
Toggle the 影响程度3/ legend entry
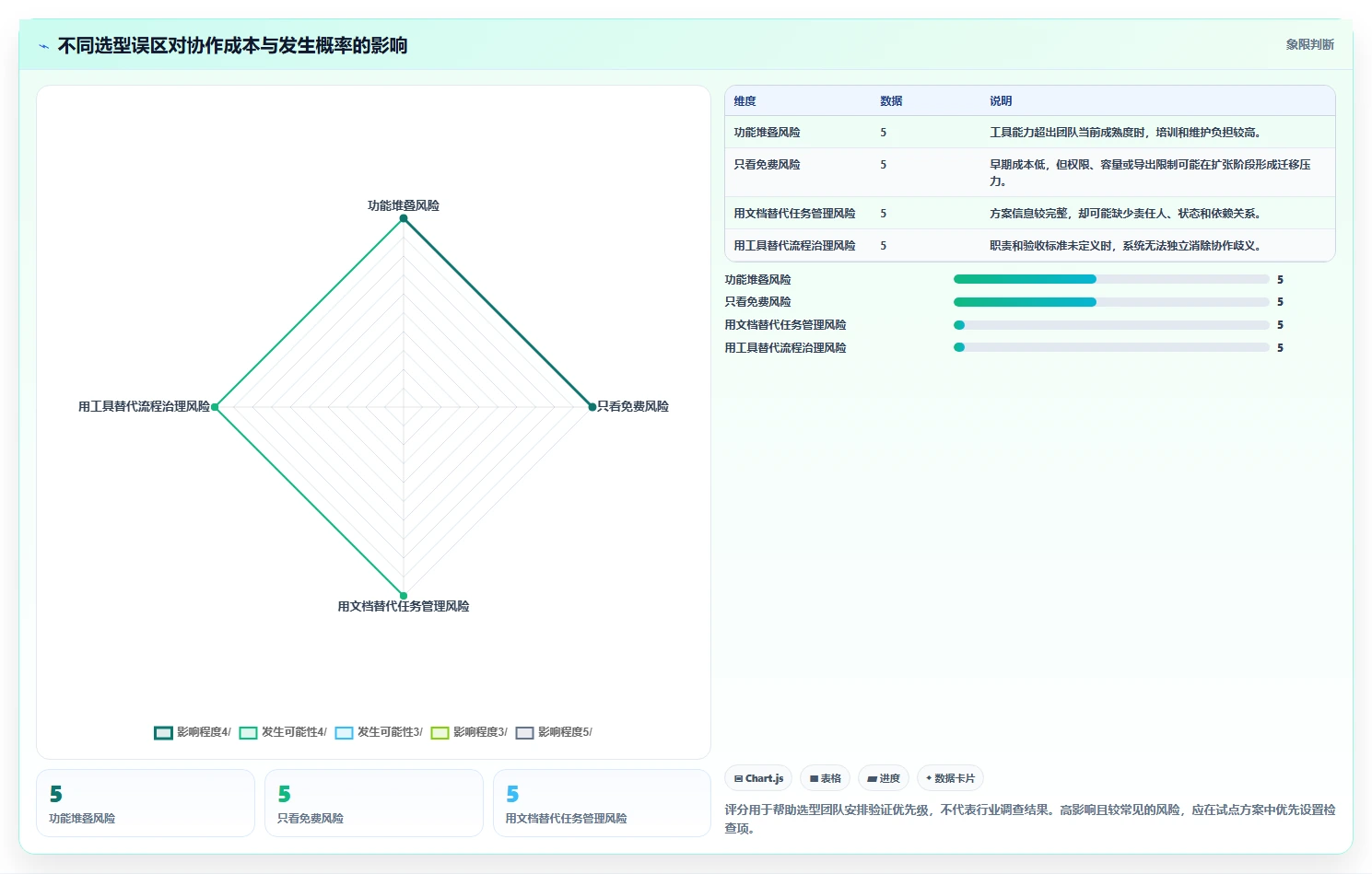tap(469, 733)
